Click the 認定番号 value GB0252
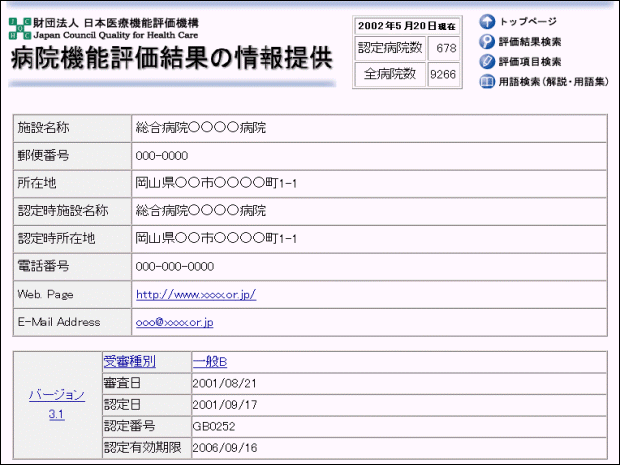 pos(212,427)
